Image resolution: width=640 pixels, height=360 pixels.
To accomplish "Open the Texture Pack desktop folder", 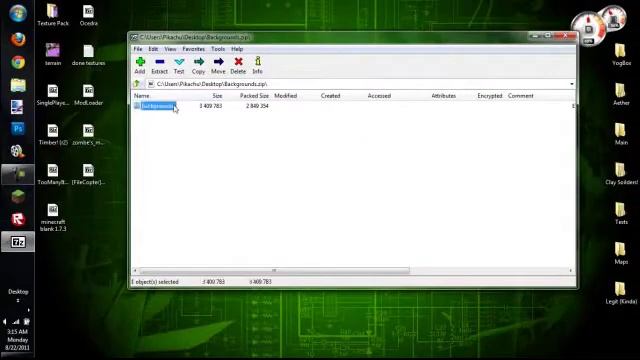I will [x=53, y=16].
